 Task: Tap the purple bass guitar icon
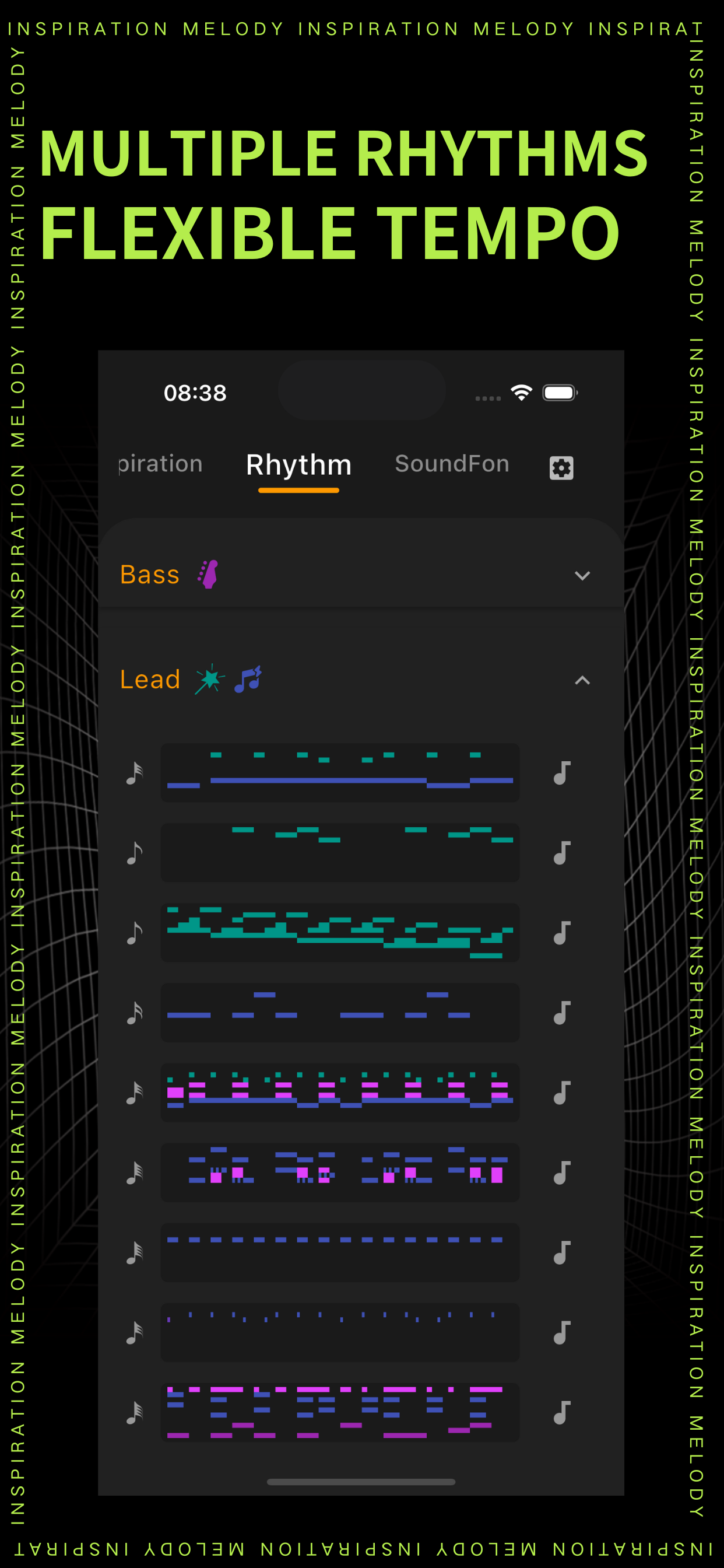pyautogui.click(x=208, y=574)
